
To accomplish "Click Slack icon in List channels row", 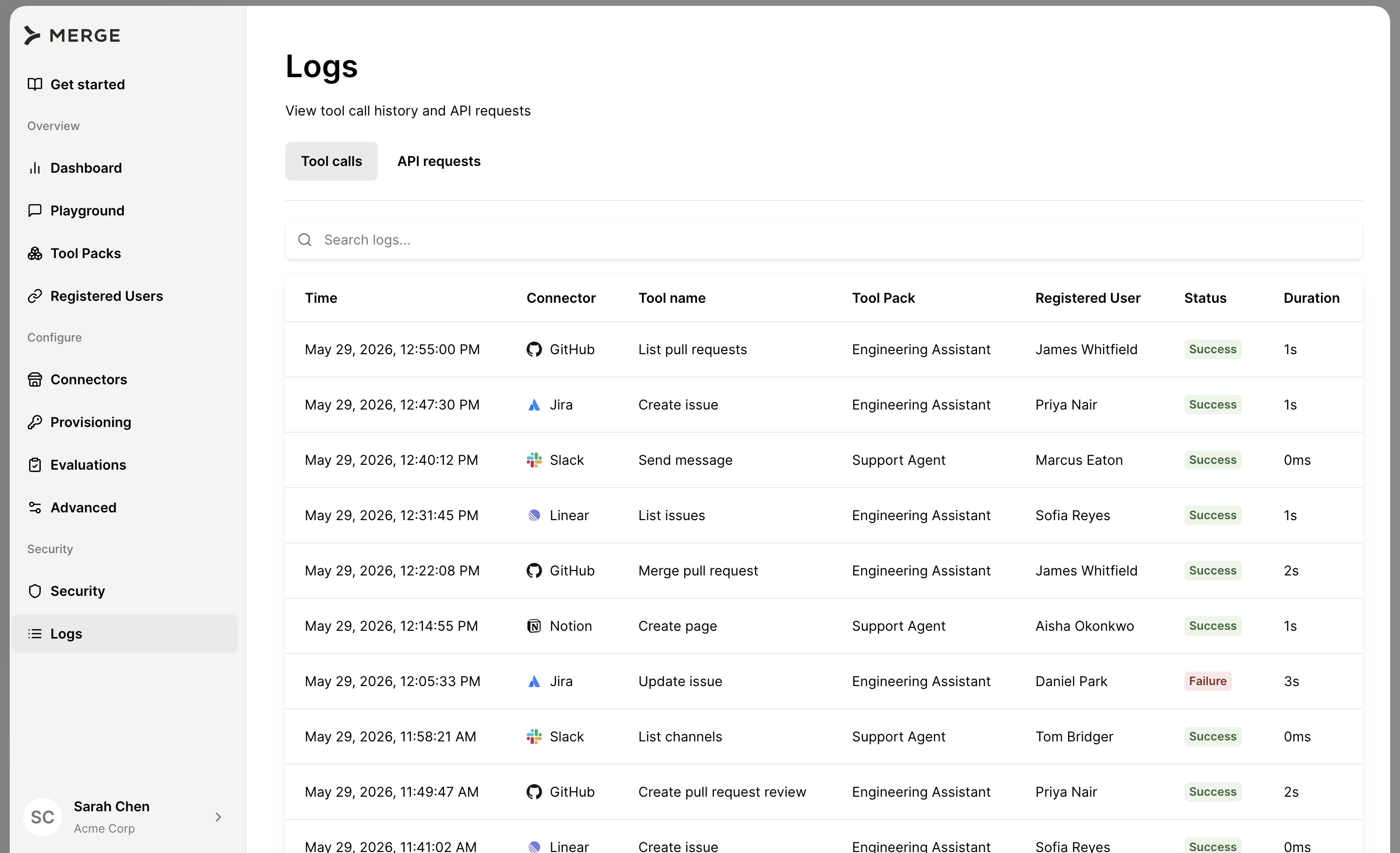I will pyautogui.click(x=533, y=736).
